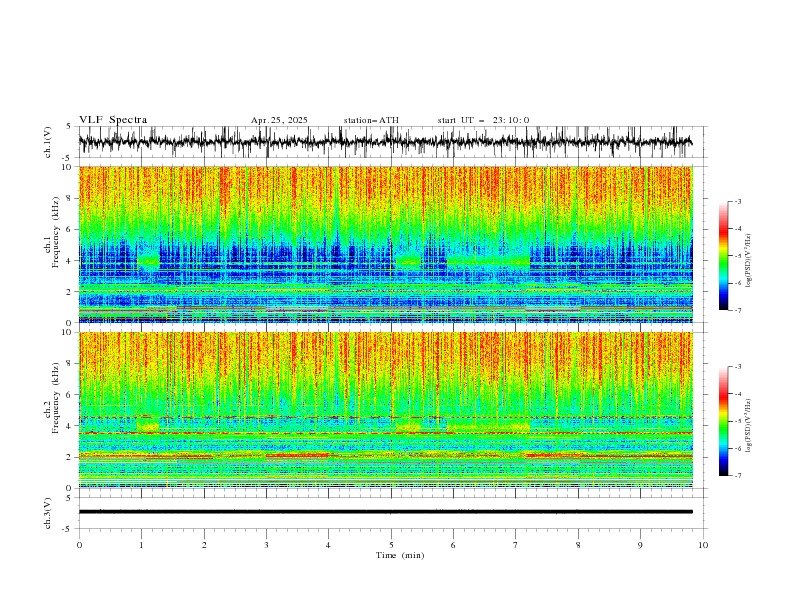Click time axis tick label "3"
Image resolution: width=792 pixels, height=612 pixels.
tap(266, 545)
